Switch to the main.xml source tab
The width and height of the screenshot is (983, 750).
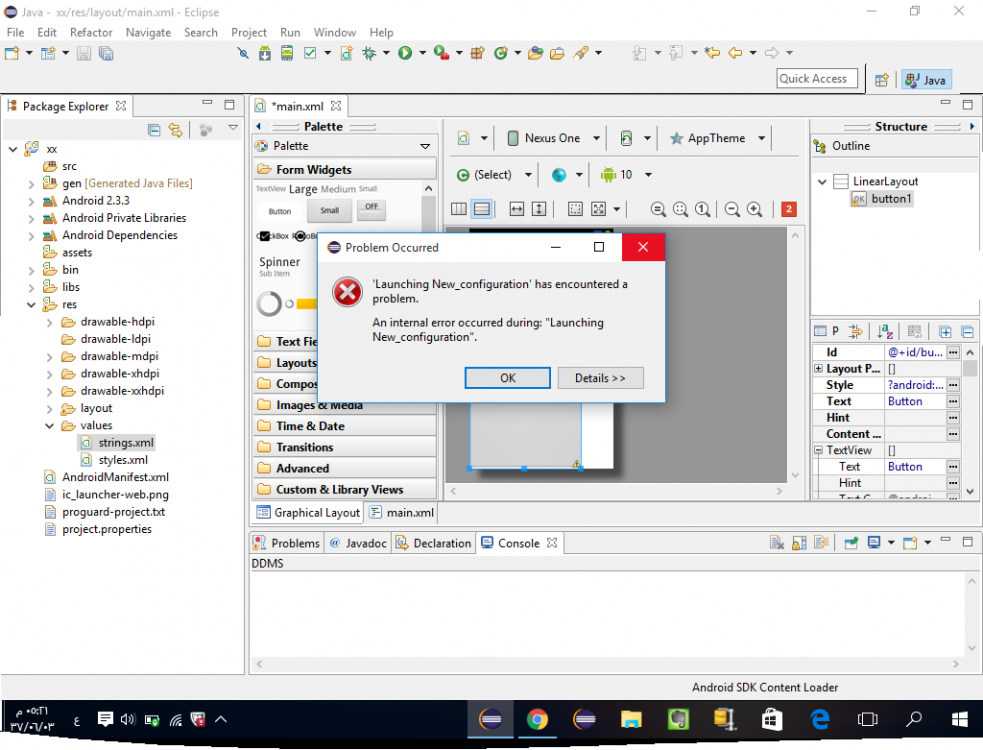[402, 512]
